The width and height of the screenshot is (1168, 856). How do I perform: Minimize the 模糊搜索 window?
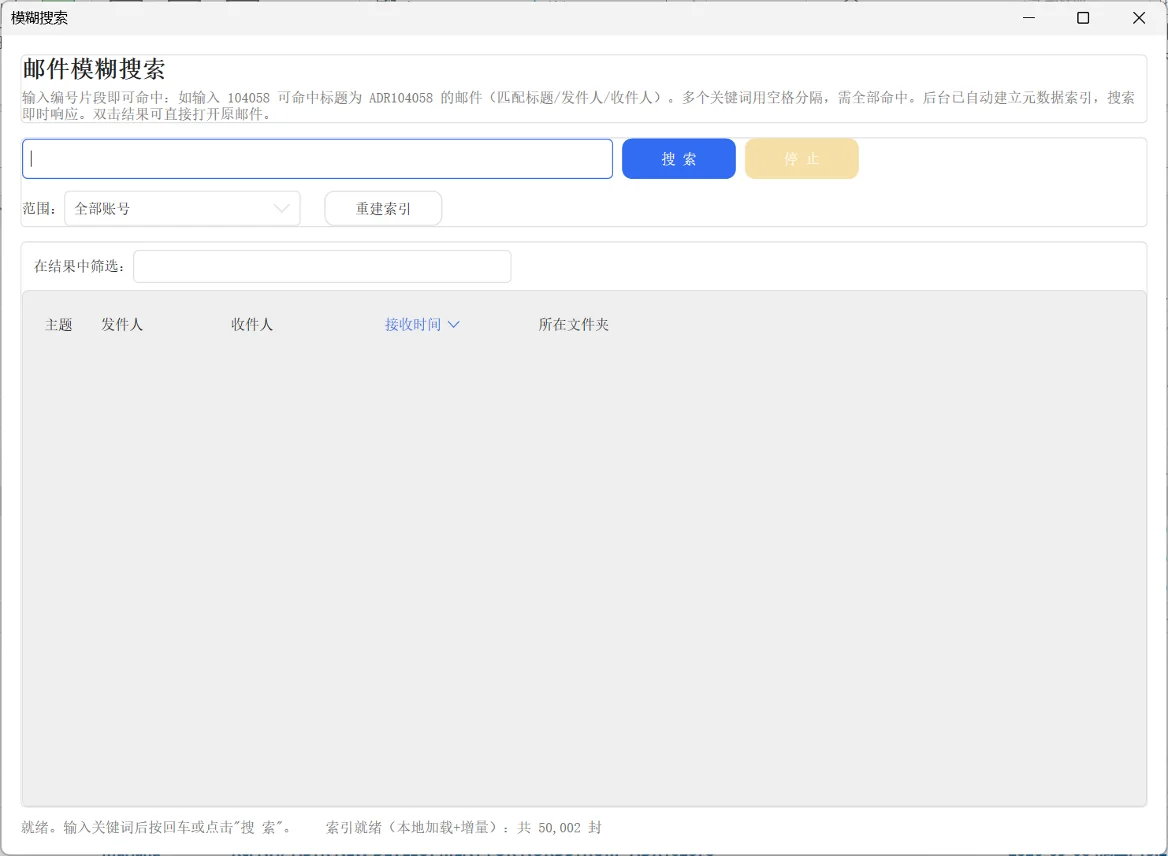click(x=1029, y=17)
